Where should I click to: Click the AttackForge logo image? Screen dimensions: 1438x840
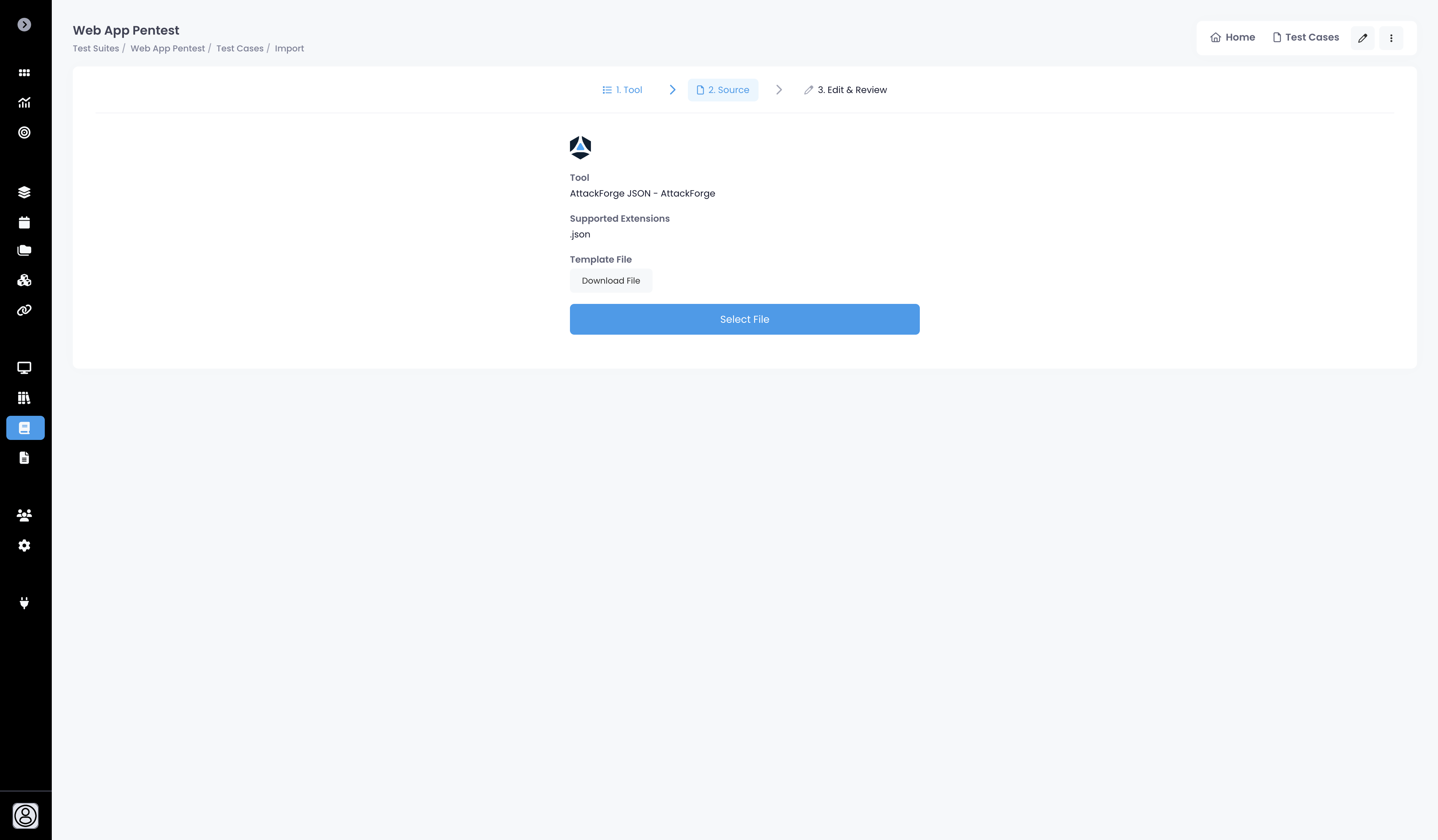pyautogui.click(x=580, y=148)
